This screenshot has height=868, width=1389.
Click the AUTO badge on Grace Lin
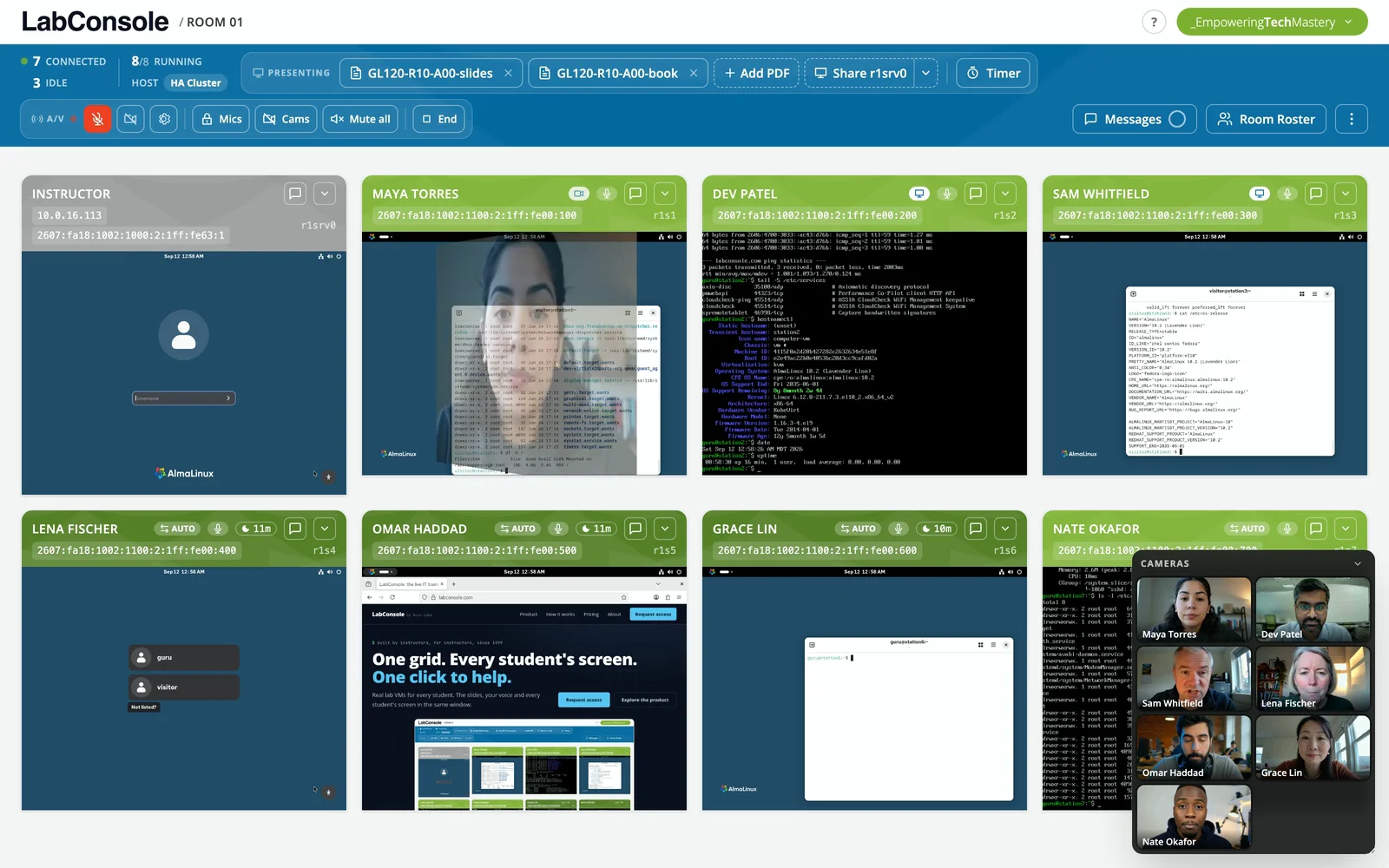pyautogui.click(x=858, y=529)
